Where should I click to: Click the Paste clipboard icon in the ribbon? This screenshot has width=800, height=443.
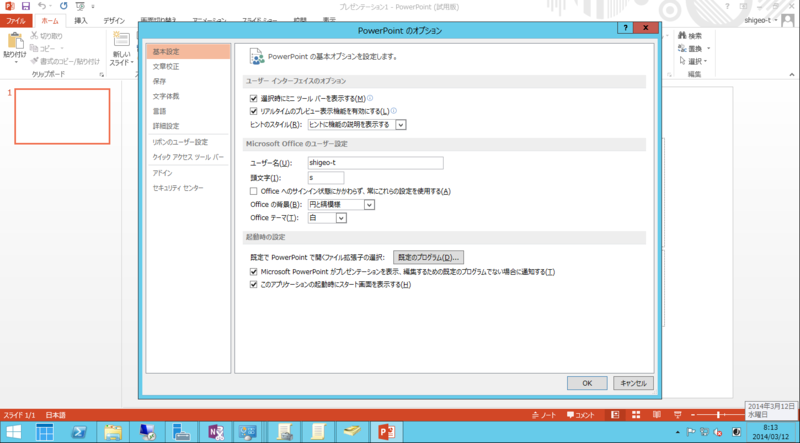pyautogui.click(x=15, y=40)
